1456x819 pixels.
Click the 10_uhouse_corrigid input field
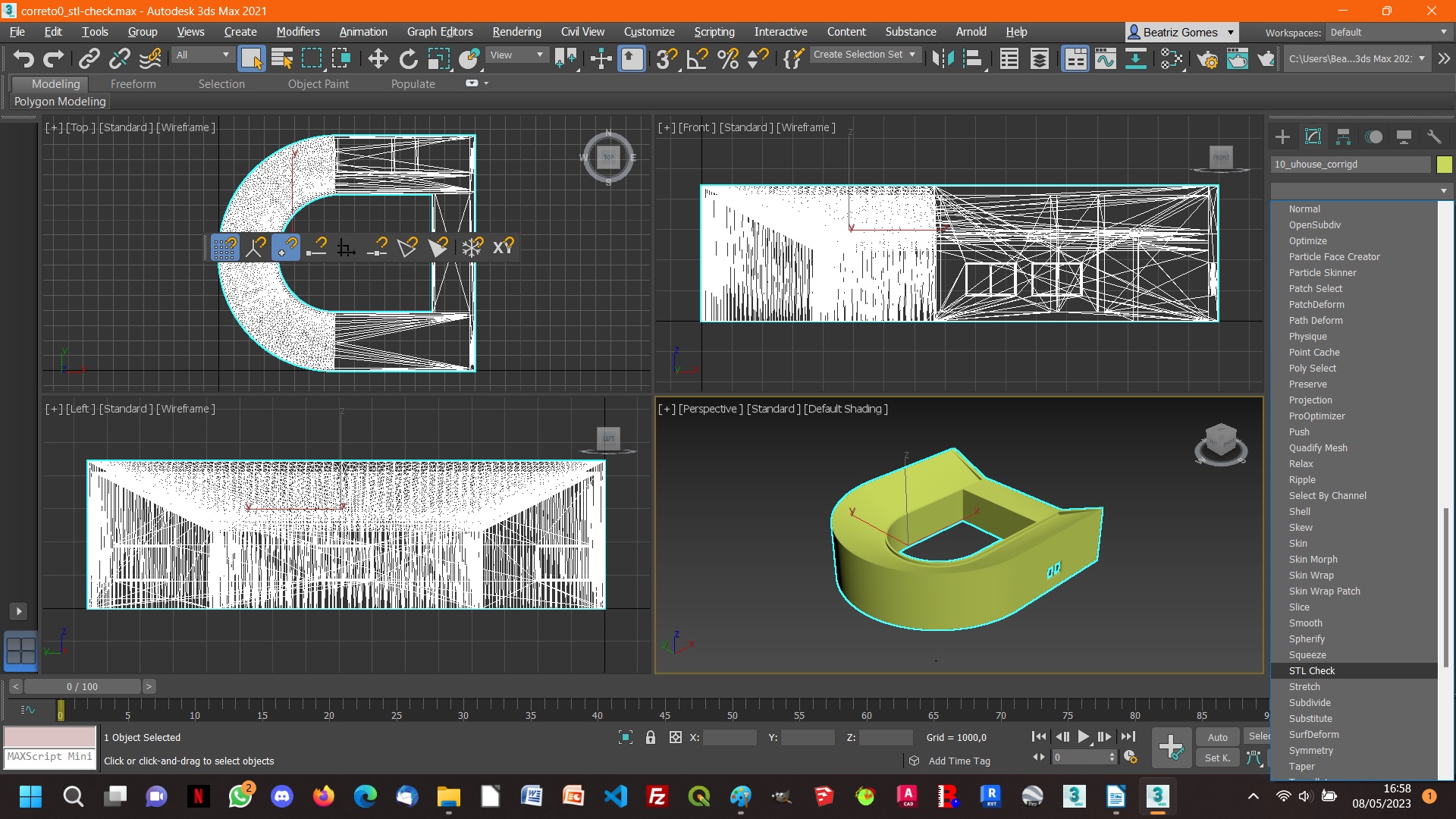coord(1349,163)
